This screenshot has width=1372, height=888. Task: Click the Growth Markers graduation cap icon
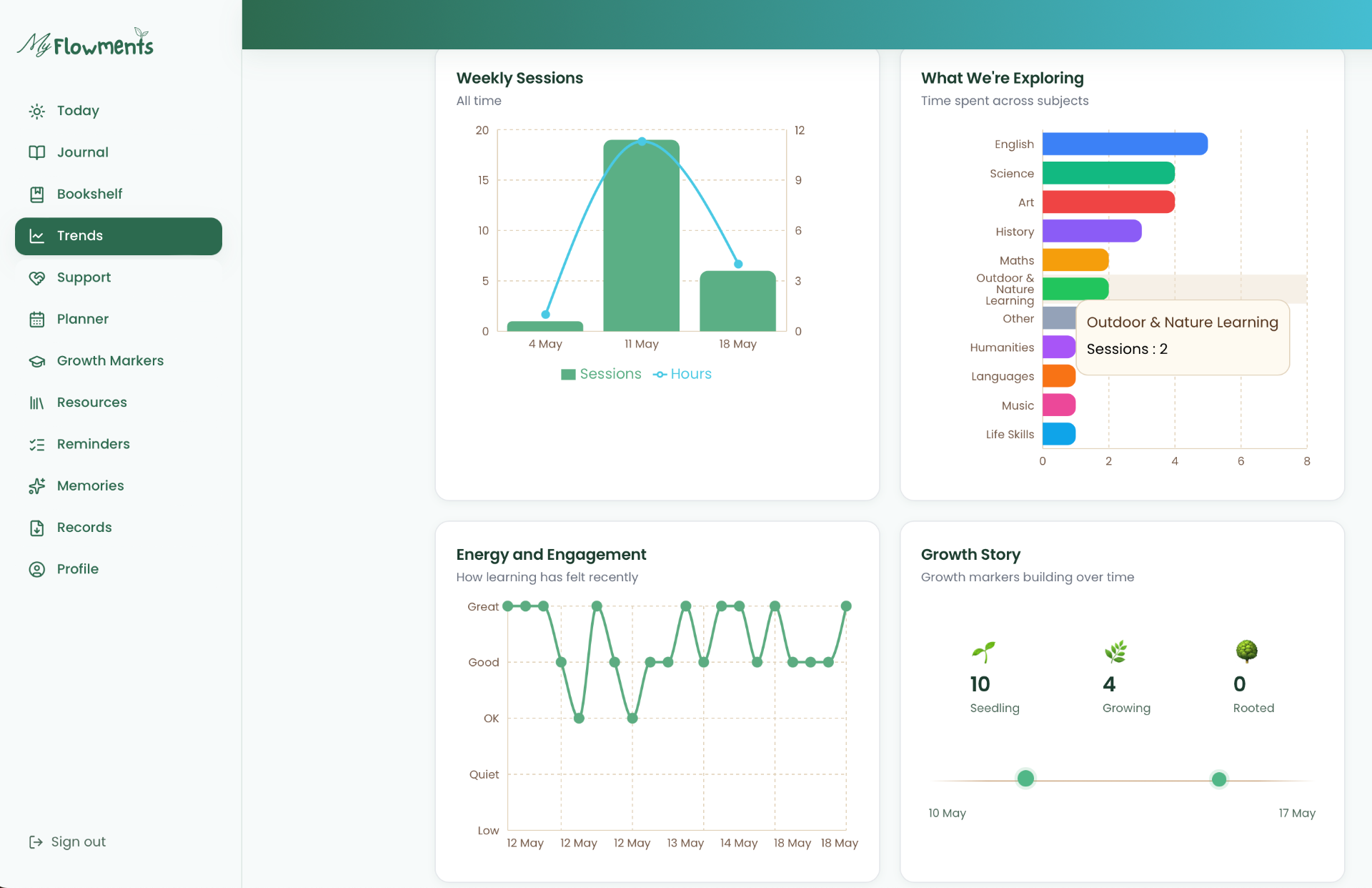click(x=37, y=361)
